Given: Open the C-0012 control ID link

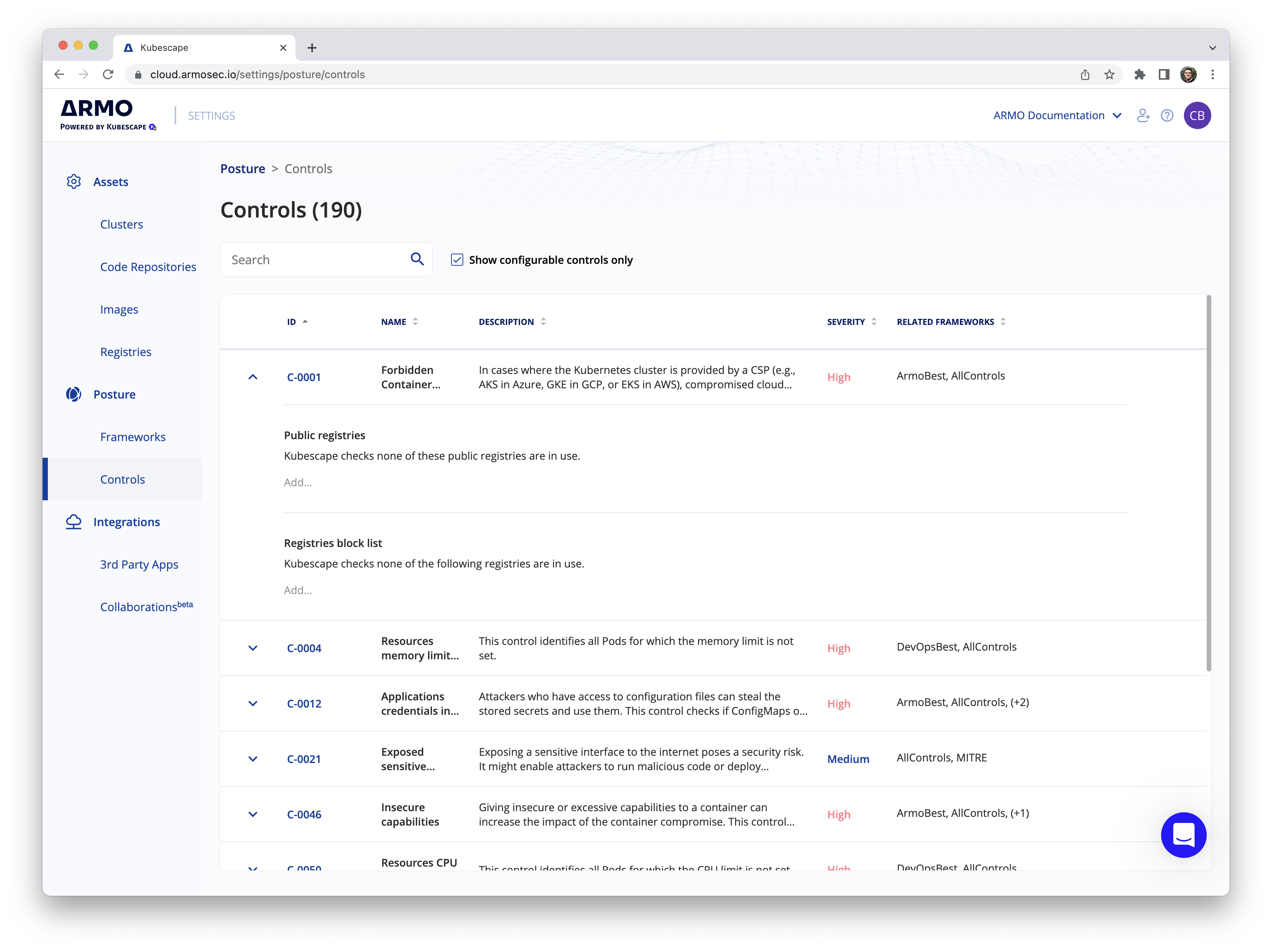Looking at the screenshot, I should click(304, 704).
